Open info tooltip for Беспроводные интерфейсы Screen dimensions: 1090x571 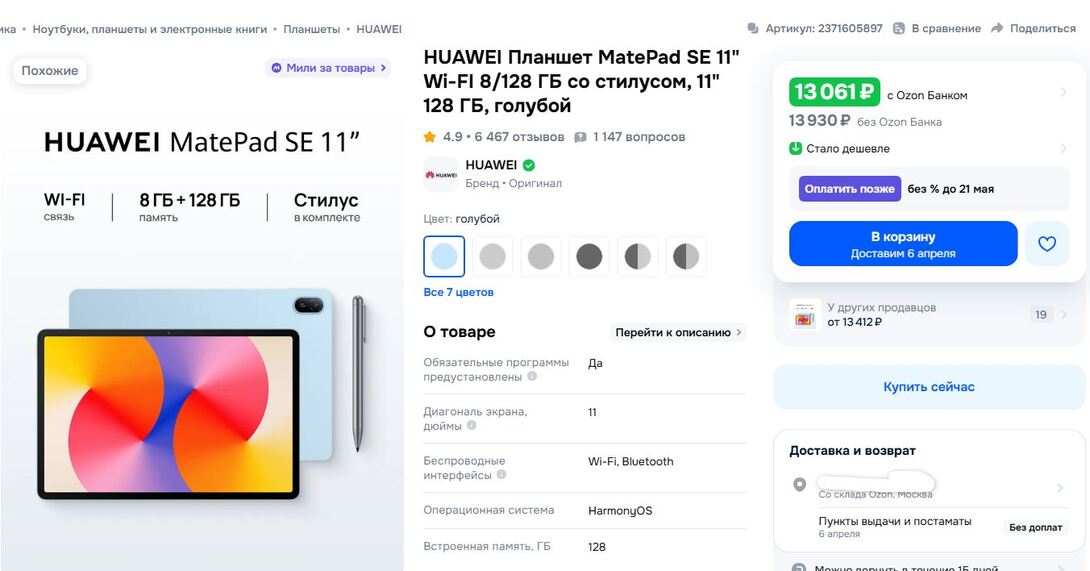pyautogui.click(x=501, y=475)
